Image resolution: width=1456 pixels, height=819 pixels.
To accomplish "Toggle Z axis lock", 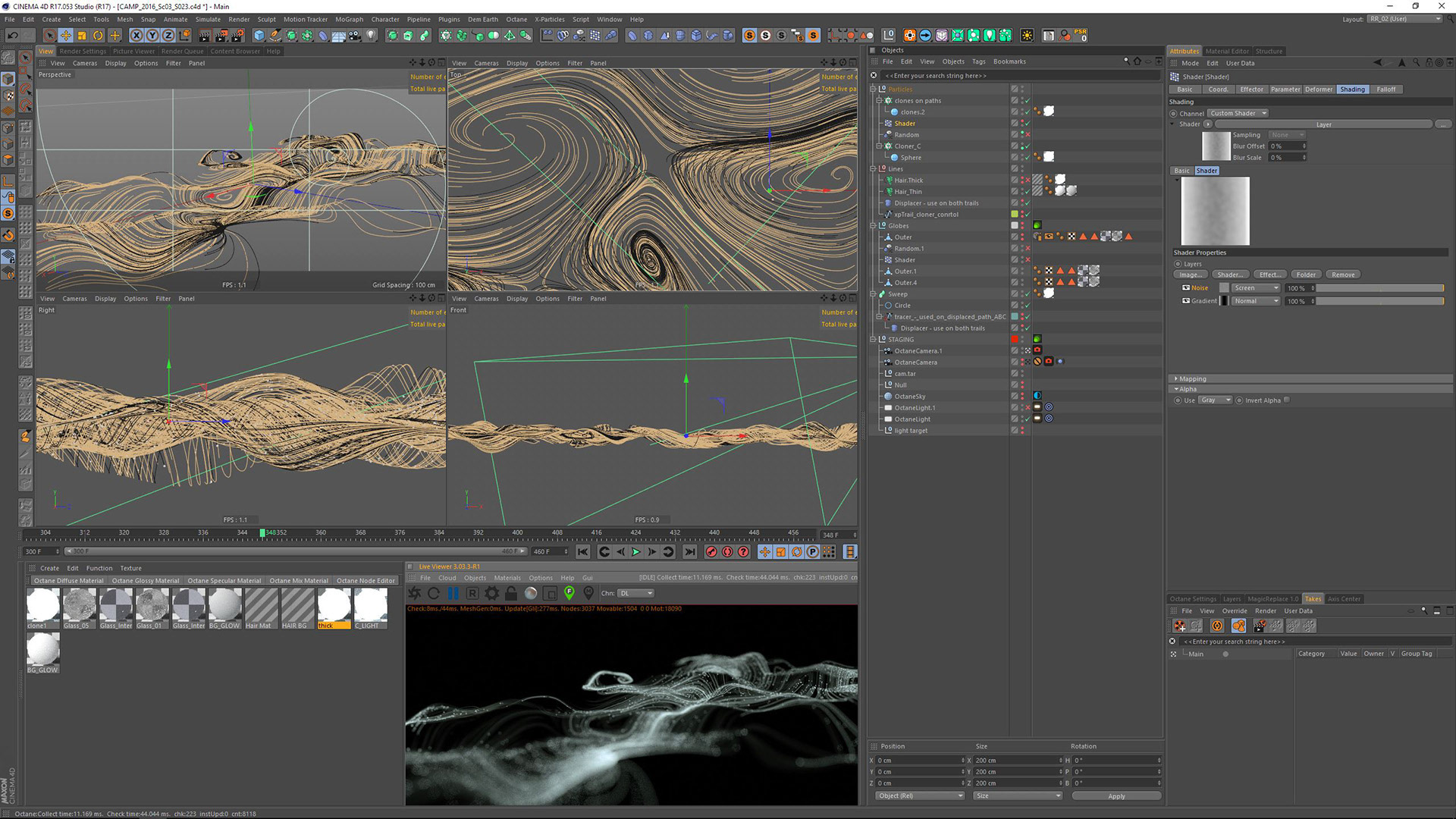I will point(168,36).
